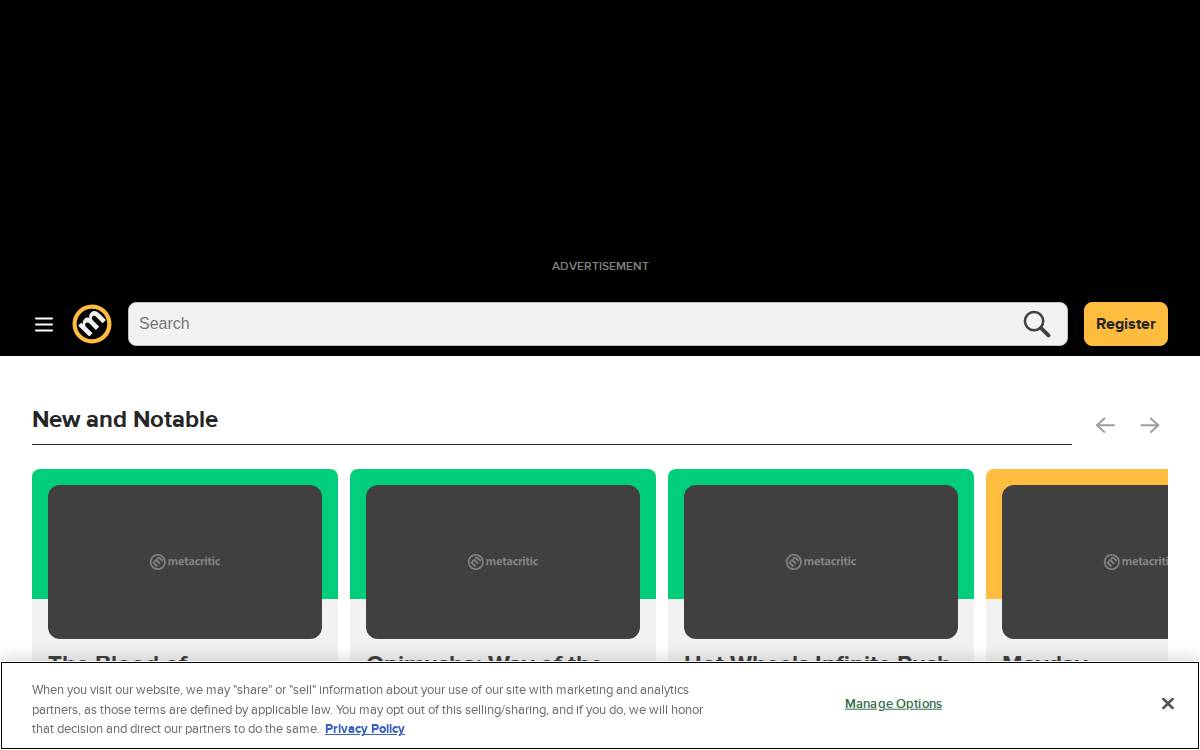1200x750 pixels.
Task: Show next New and Notable items
Action: tap(1150, 425)
